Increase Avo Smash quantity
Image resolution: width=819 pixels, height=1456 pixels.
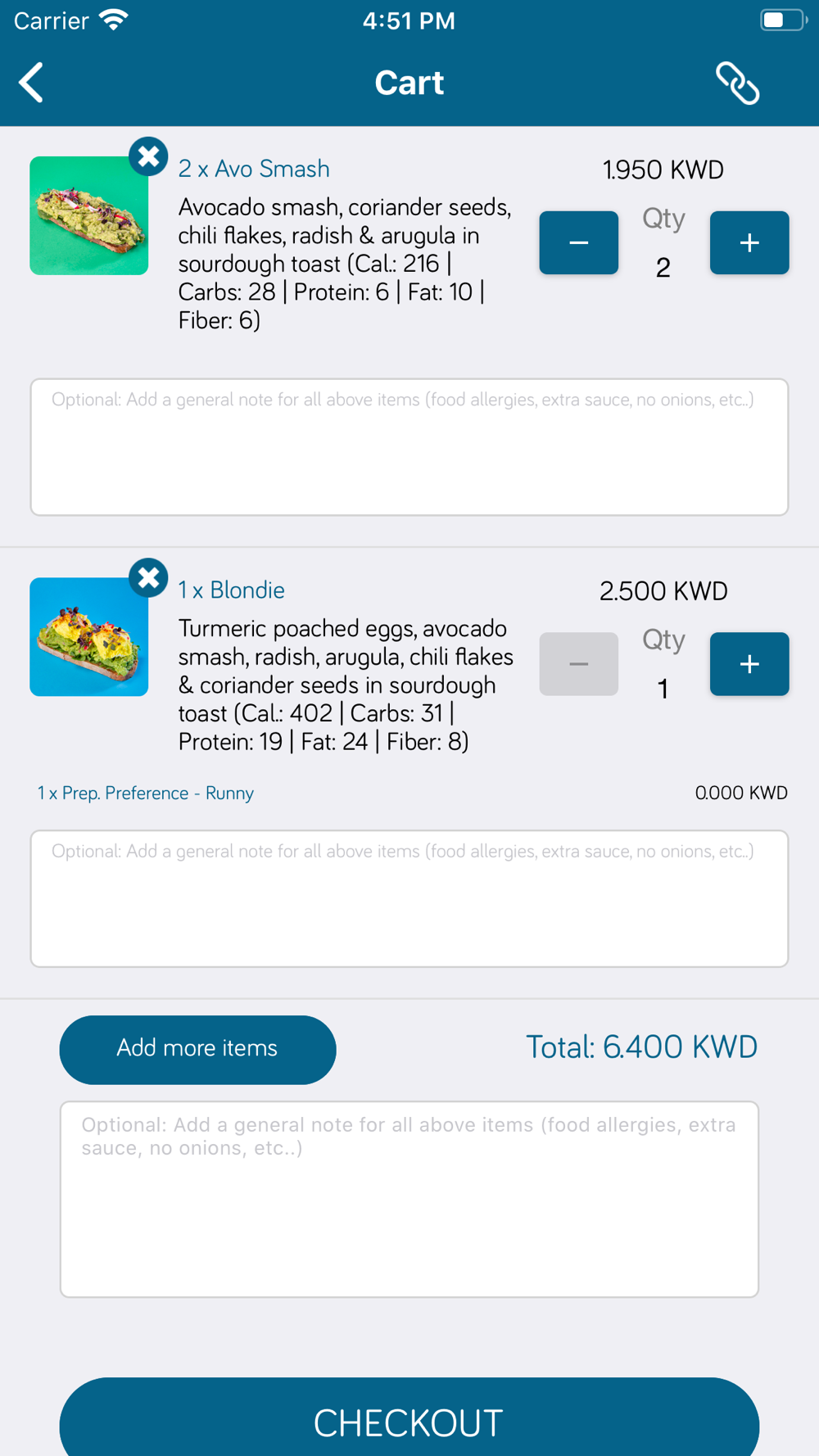pos(749,242)
